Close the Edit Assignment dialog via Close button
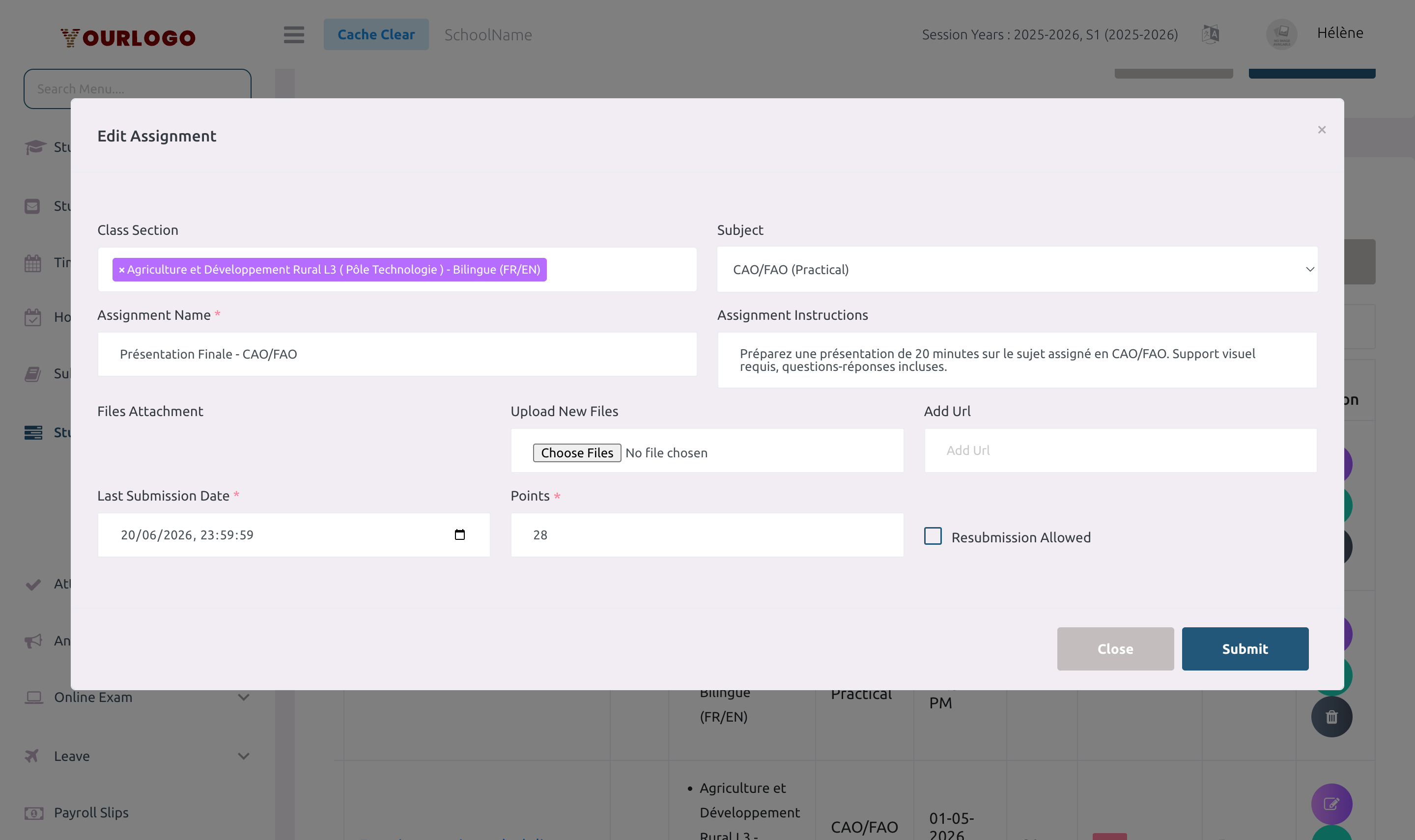The image size is (1415, 840). pyautogui.click(x=1114, y=649)
